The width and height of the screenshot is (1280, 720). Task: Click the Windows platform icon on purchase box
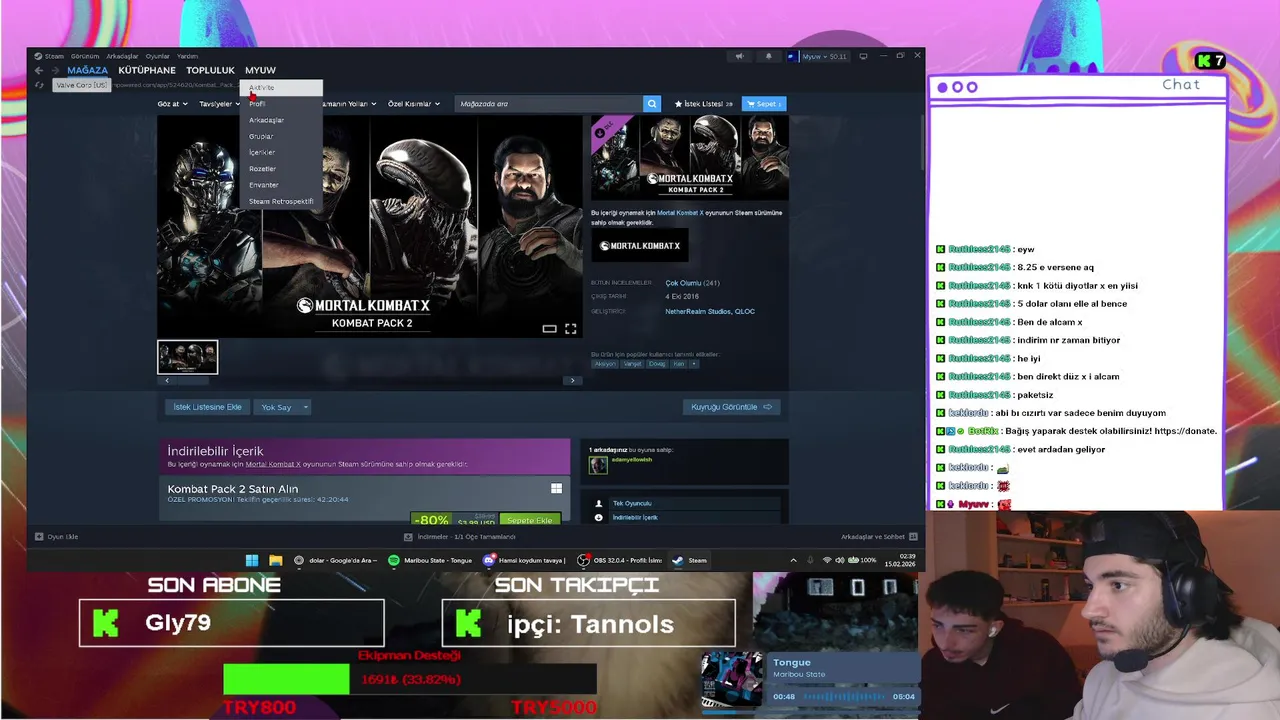pos(556,489)
